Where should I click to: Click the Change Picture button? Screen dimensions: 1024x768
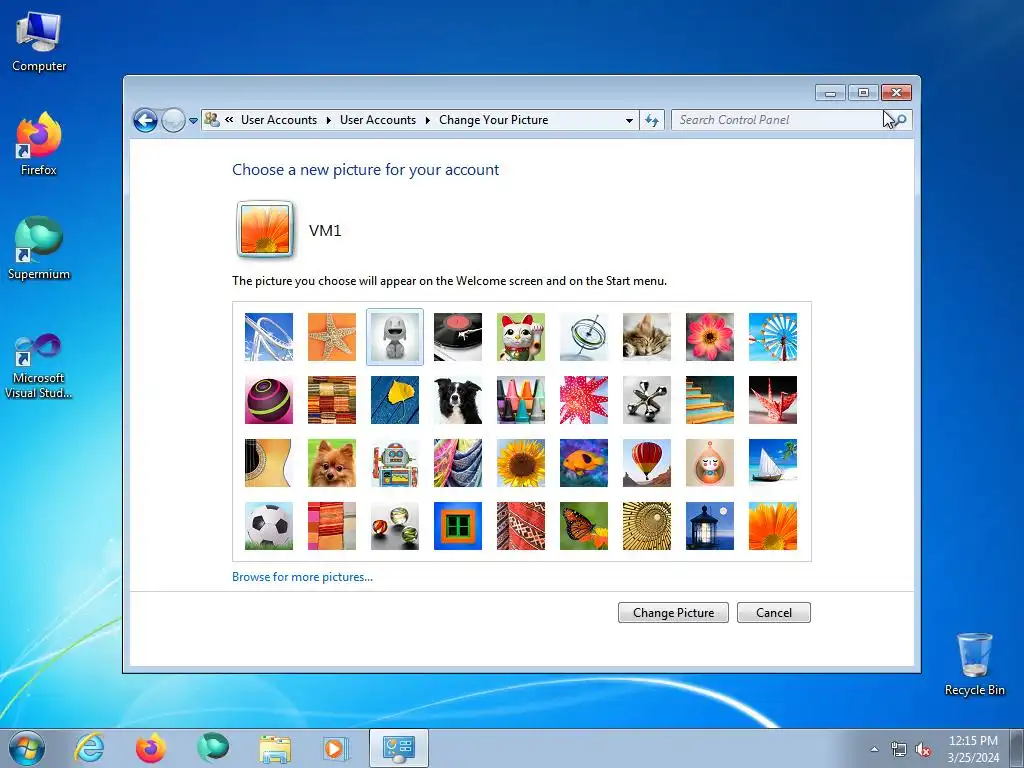pyautogui.click(x=673, y=613)
